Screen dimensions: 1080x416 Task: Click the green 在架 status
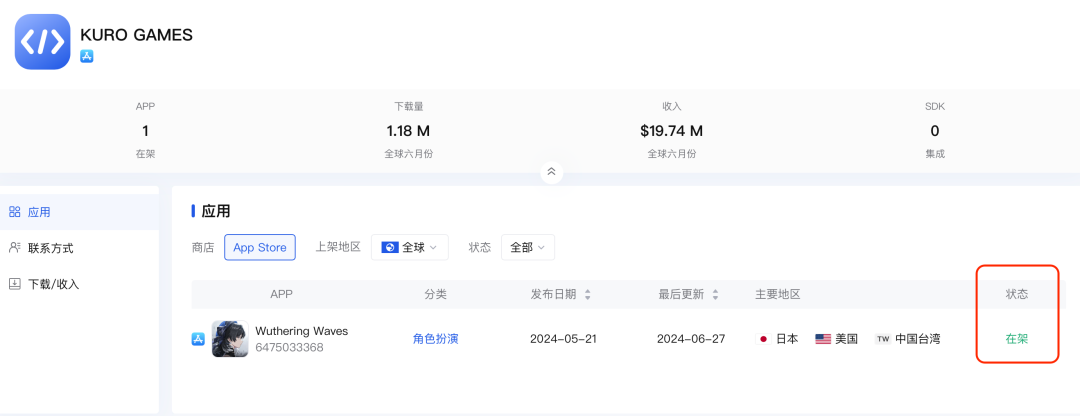[1017, 339]
